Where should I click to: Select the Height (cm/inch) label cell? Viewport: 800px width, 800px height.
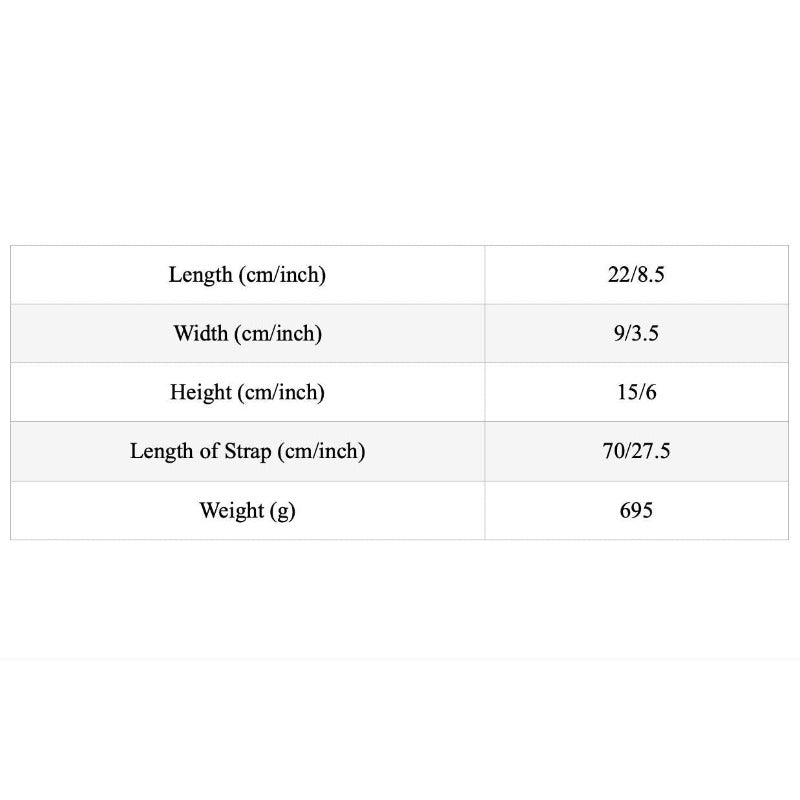(247, 392)
